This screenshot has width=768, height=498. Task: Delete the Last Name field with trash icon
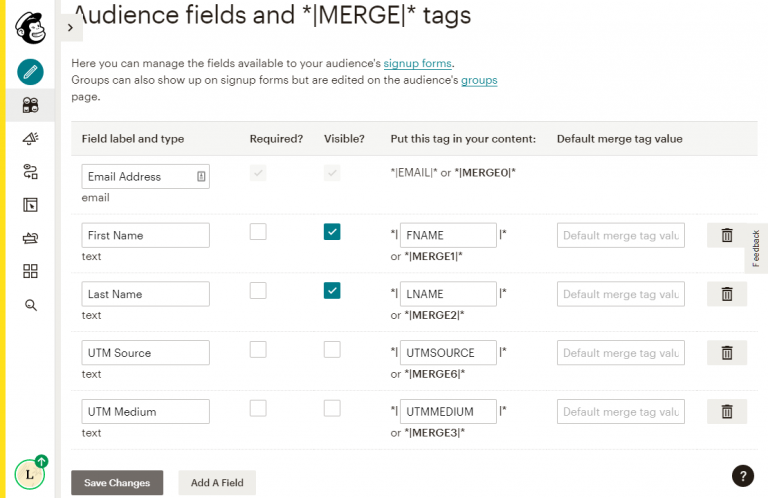tap(727, 294)
